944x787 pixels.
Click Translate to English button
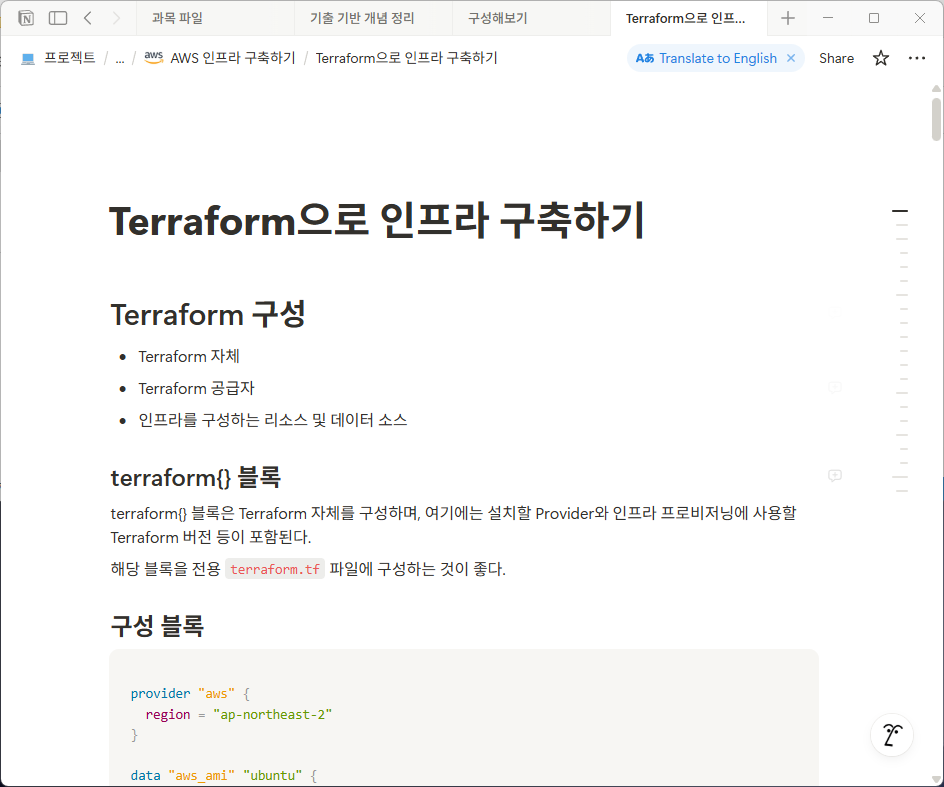click(718, 58)
